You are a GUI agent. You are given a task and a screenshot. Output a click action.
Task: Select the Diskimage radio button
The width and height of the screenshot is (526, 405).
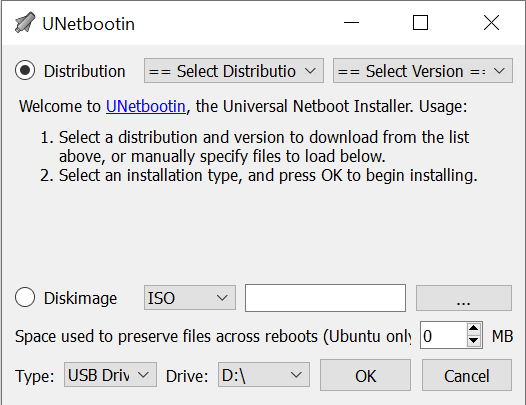pyautogui.click(x=25, y=297)
